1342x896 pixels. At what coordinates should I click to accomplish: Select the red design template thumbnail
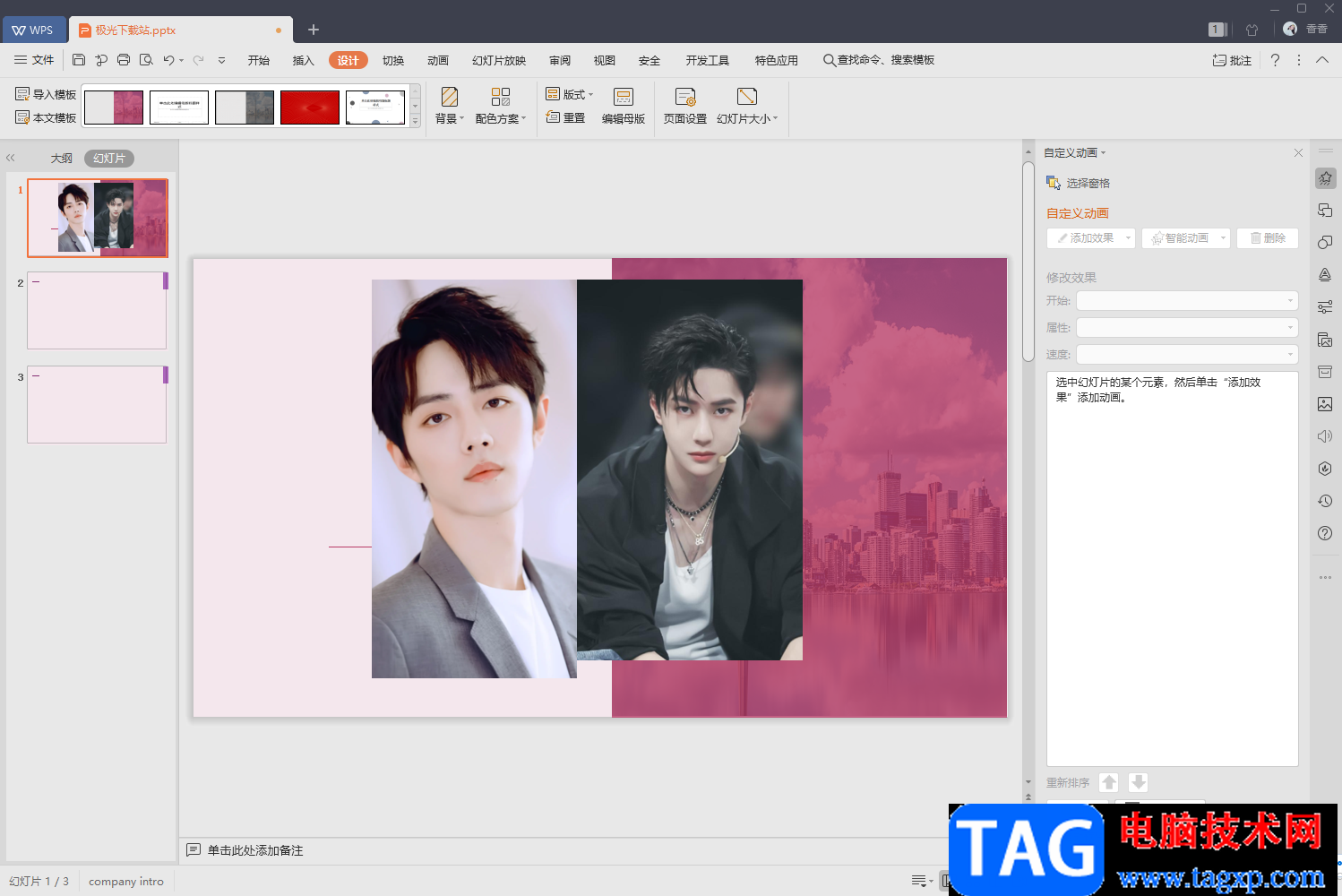[310, 108]
